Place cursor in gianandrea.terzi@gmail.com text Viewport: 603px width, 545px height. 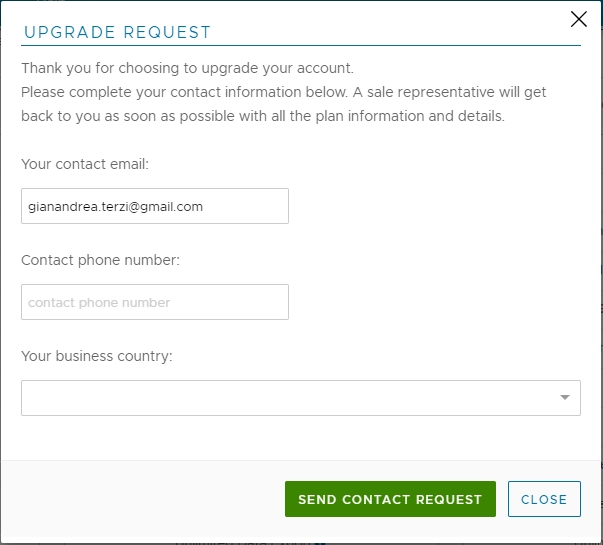click(x=115, y=207)
